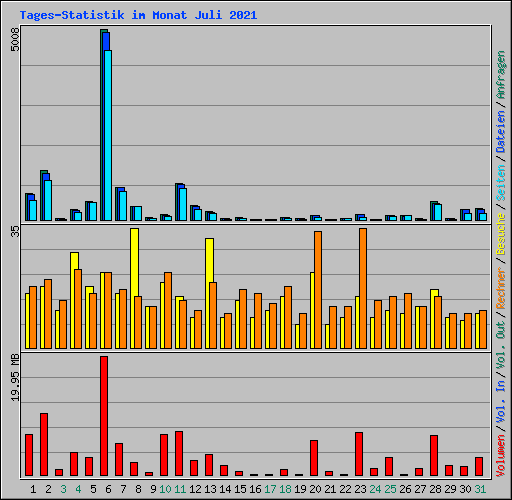512x500 pixels.
Task: Click day 8 on the x-axis
Action: tap(138, 489)
